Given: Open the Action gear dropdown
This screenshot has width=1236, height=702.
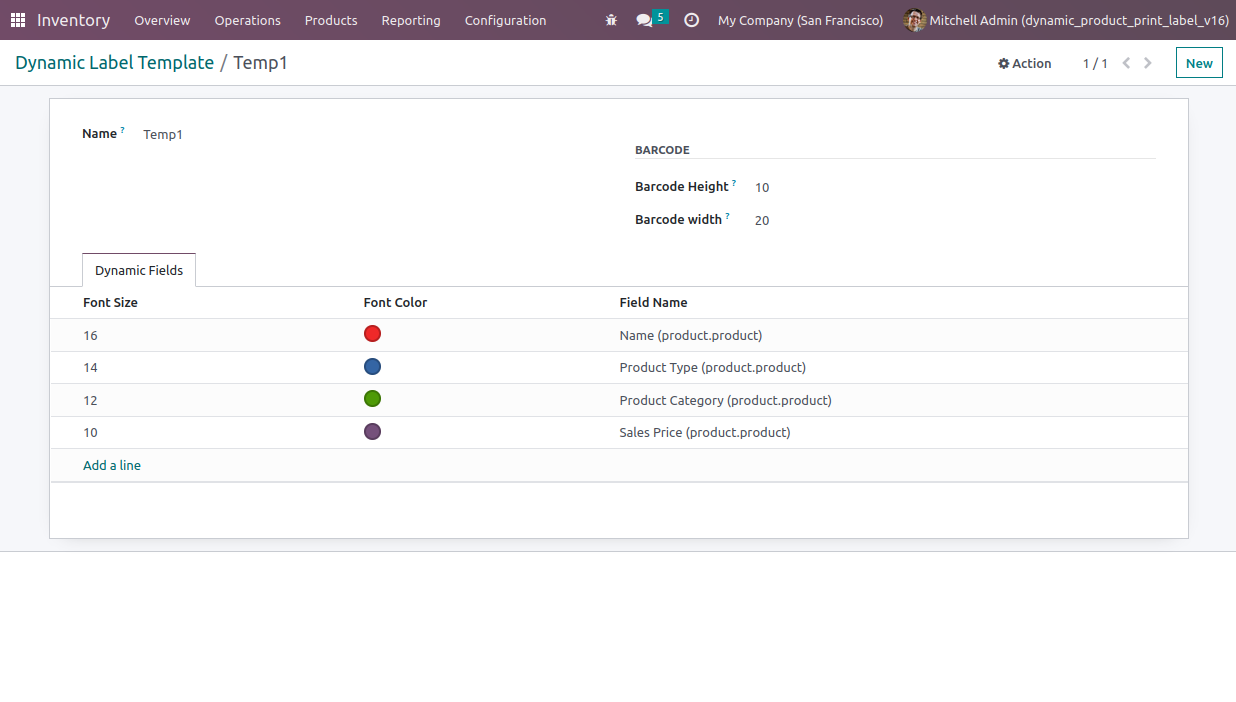Looking at the screenshot, I should [1024, 63].
